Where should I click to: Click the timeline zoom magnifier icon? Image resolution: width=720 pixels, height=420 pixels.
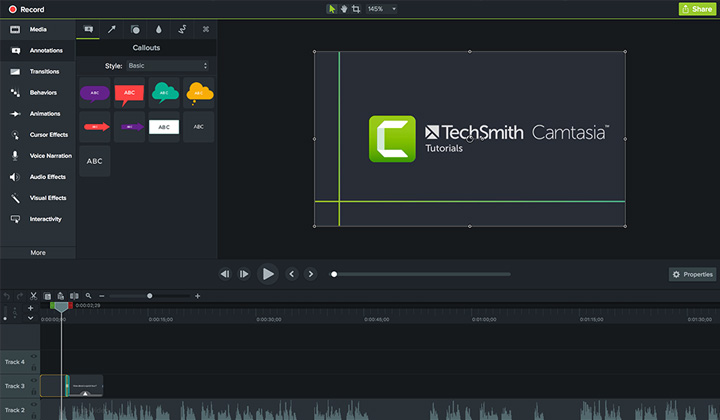tap(88, 296)
